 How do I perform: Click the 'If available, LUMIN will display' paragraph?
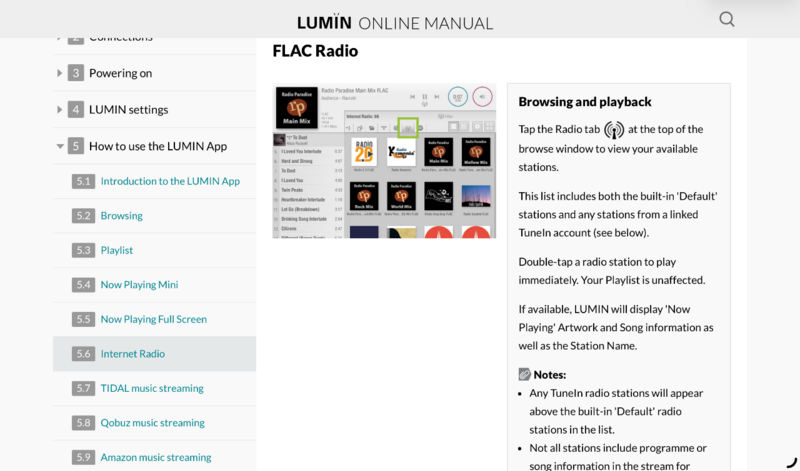[616, 327]
